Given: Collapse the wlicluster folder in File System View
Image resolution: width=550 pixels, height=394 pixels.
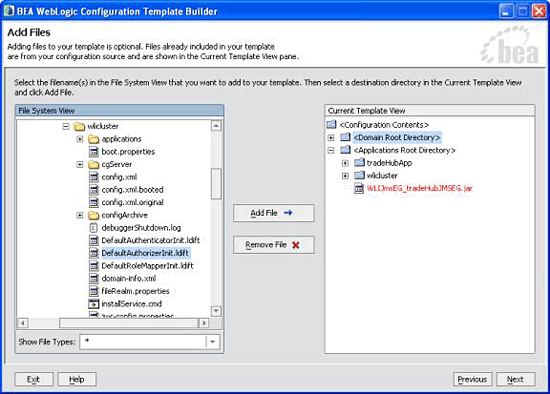Looking at the screenshot, I should (66, 126).
